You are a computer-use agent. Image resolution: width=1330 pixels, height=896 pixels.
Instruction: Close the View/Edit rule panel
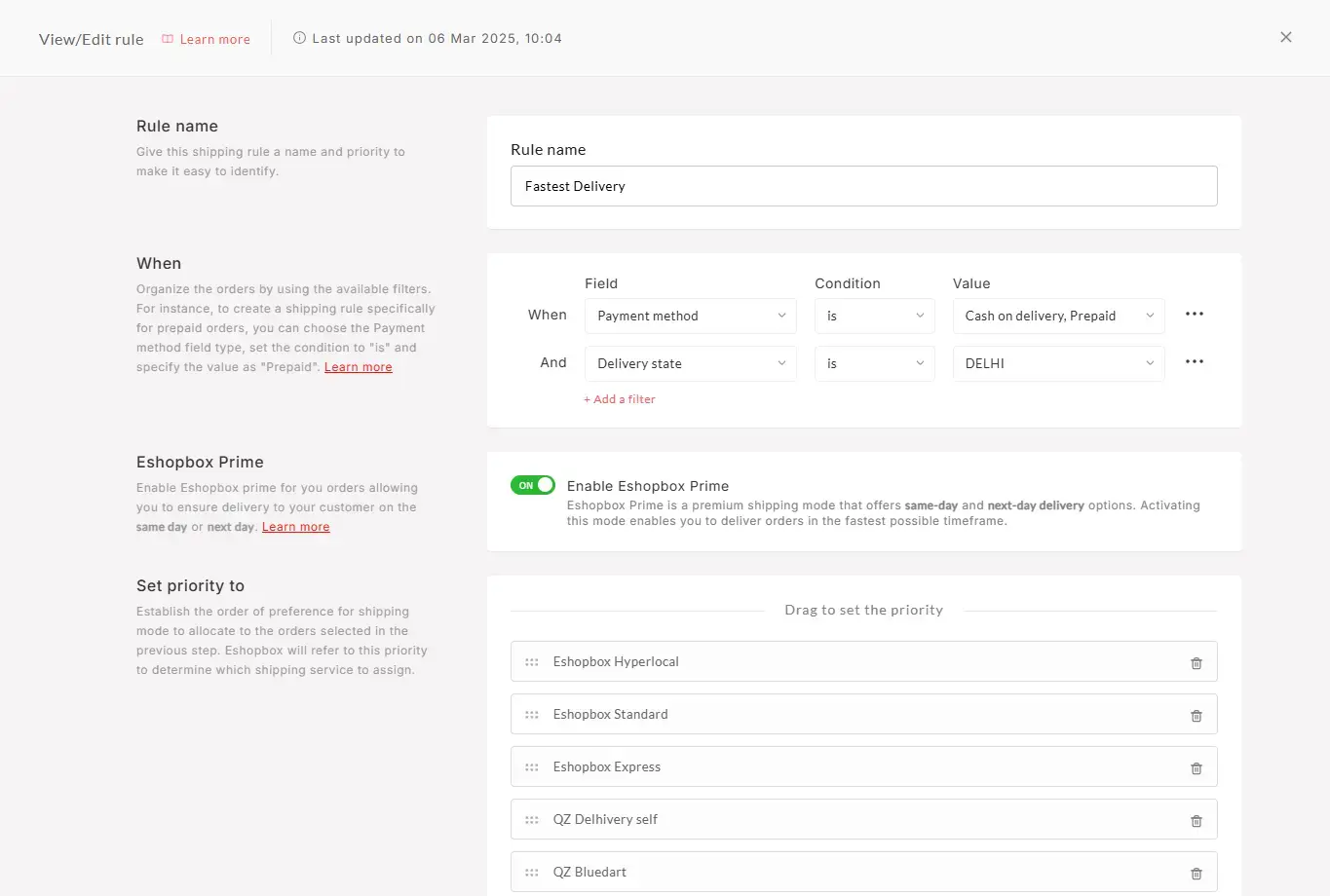[x=1286, y=37]
